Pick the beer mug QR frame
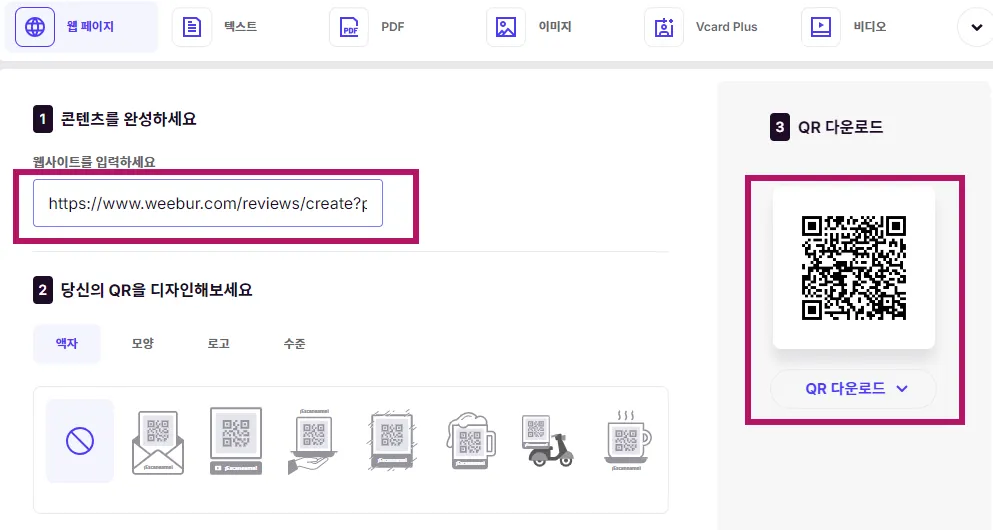 click(471, 441)
